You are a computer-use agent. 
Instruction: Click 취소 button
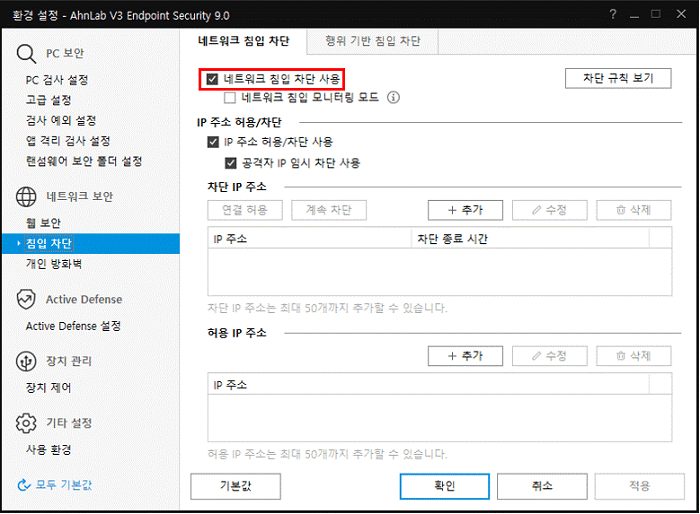coord(542,486)
